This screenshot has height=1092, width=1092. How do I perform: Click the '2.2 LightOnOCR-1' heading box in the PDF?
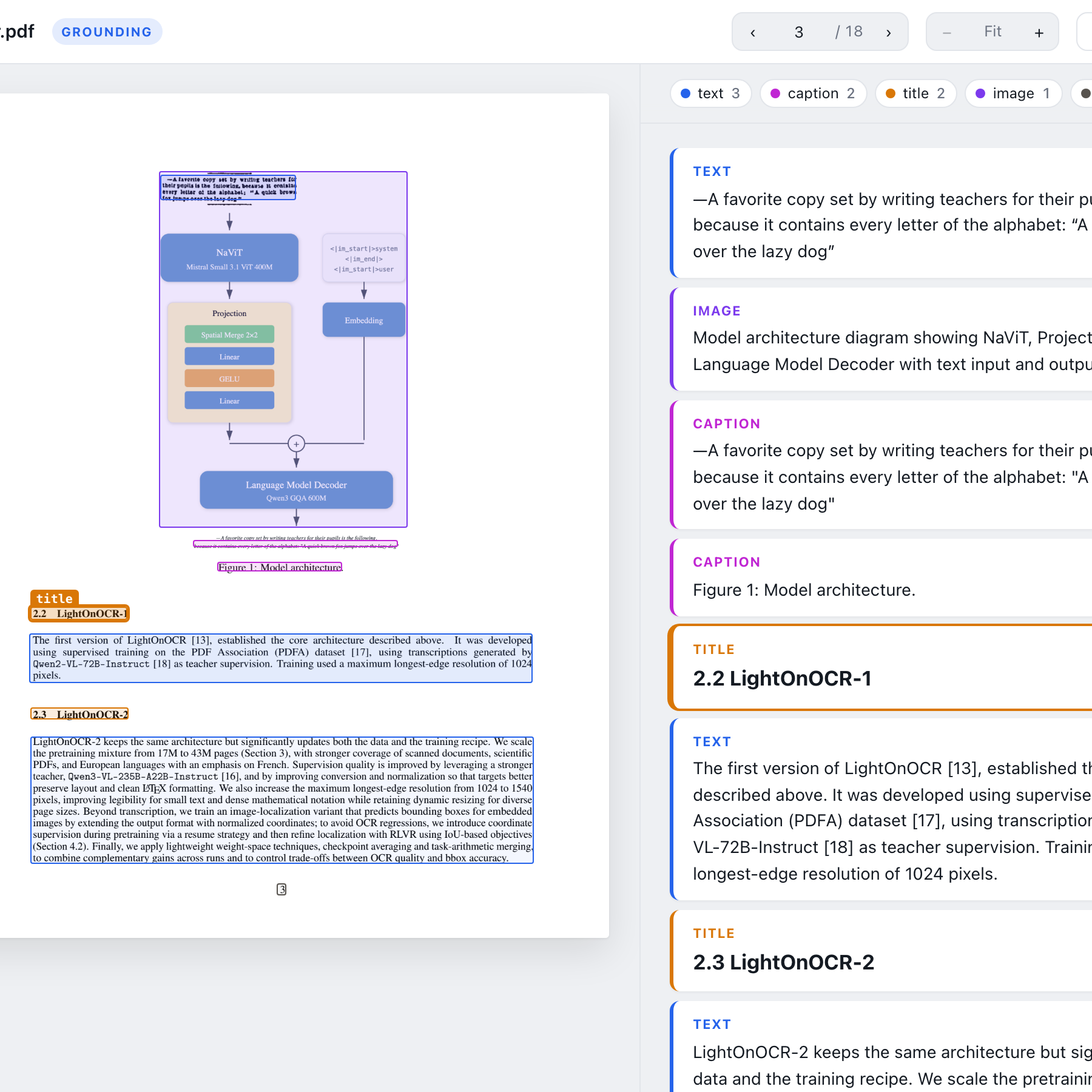pyautogui.click(x=79, y=614)
